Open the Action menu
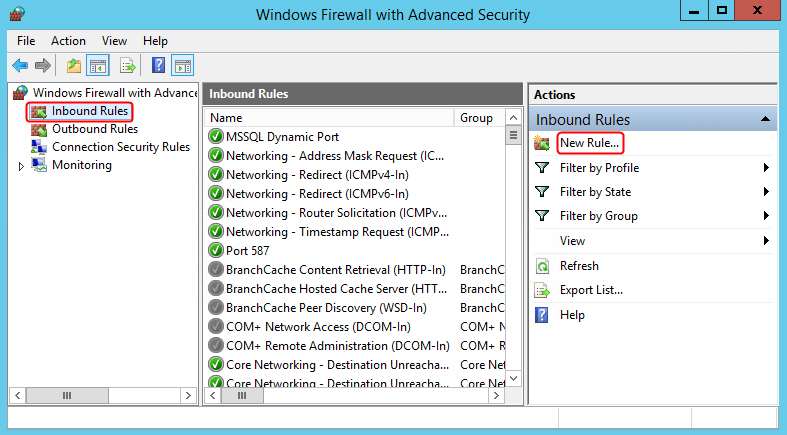The height and width of the screenshot is (435, 787). [x=68, y=41]
